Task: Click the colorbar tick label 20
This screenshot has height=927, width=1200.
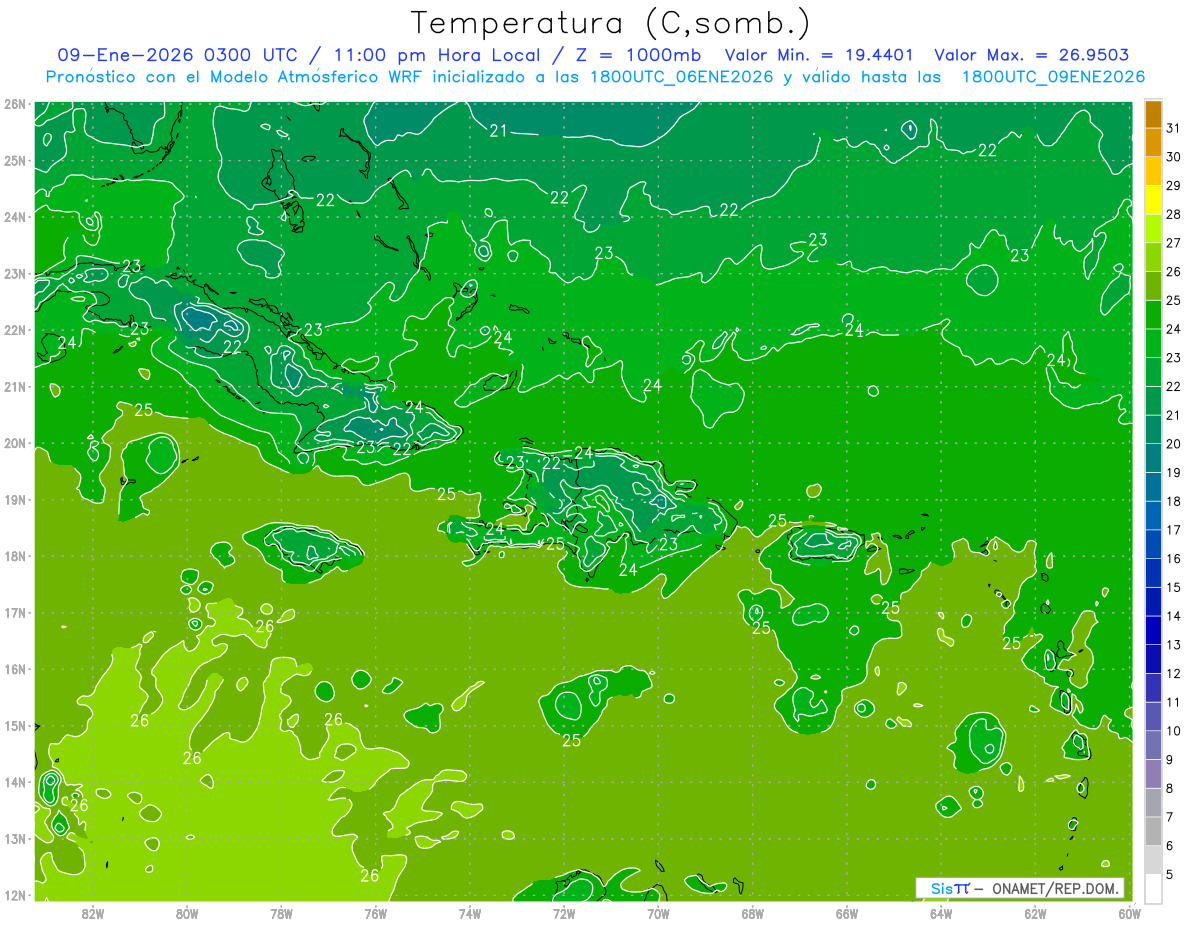Action: click(1174, 444)
